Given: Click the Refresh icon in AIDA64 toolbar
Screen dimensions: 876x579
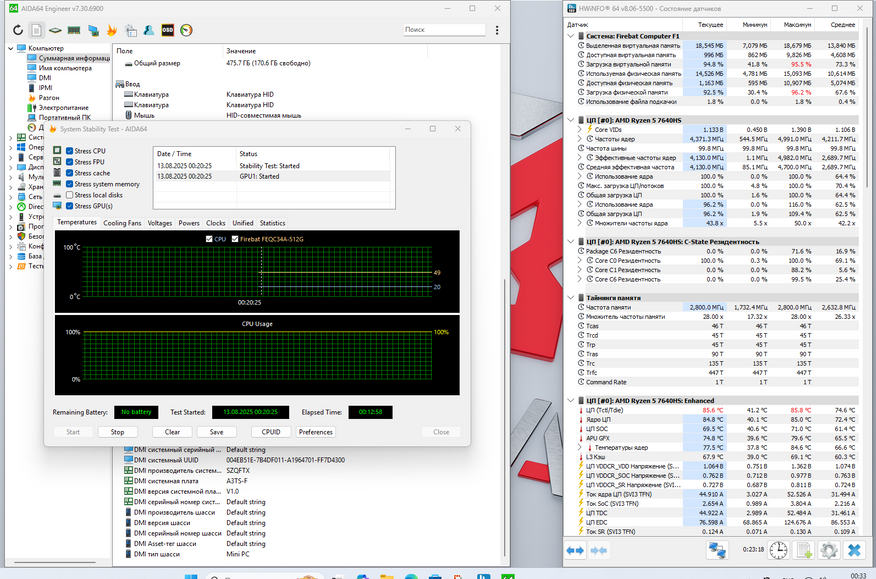Looking at the screenshot, I should tap(18, 30).
